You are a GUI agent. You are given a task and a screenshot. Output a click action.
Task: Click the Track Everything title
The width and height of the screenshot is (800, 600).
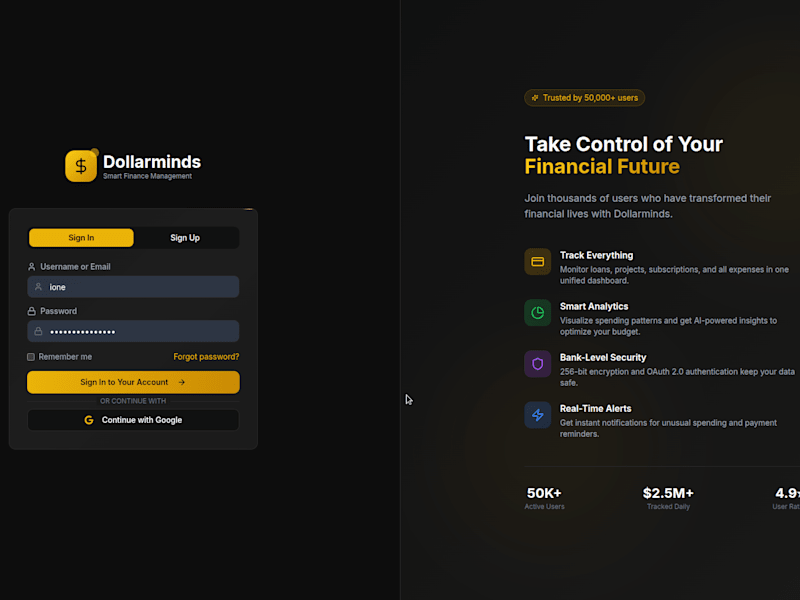tap(596, 256)
